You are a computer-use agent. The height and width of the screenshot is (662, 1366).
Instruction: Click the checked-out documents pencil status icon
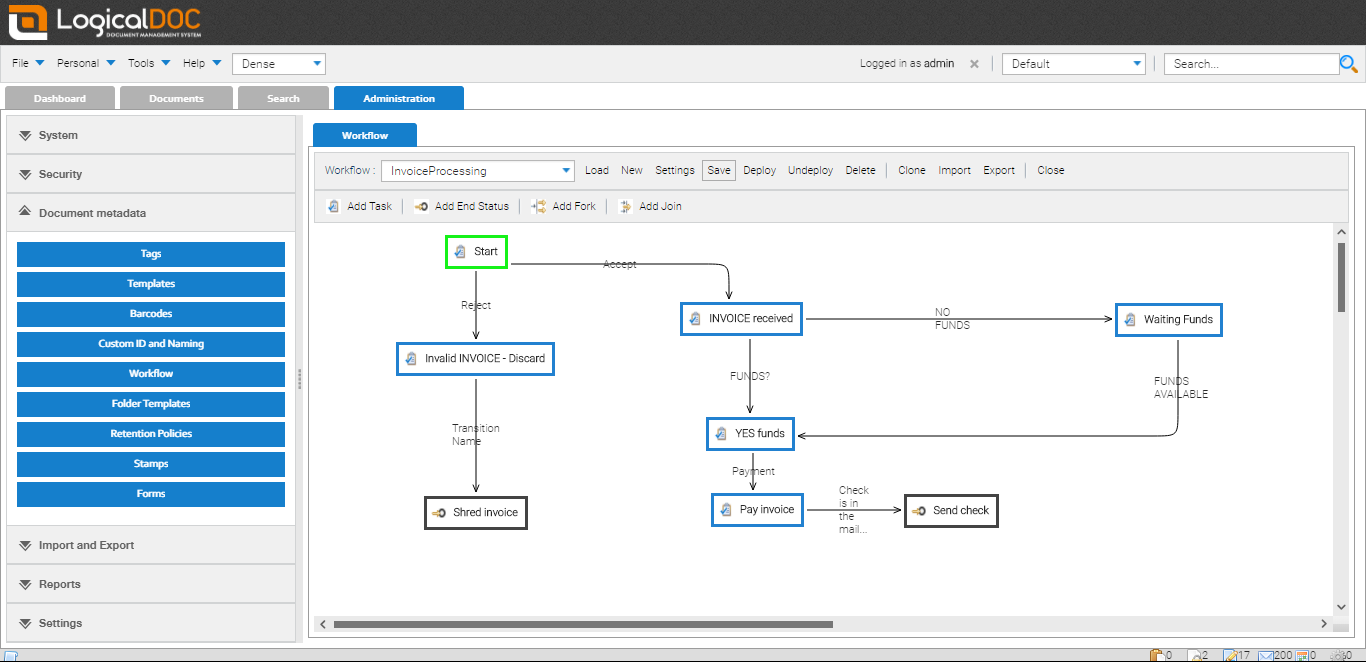[x=1232, y=655]
